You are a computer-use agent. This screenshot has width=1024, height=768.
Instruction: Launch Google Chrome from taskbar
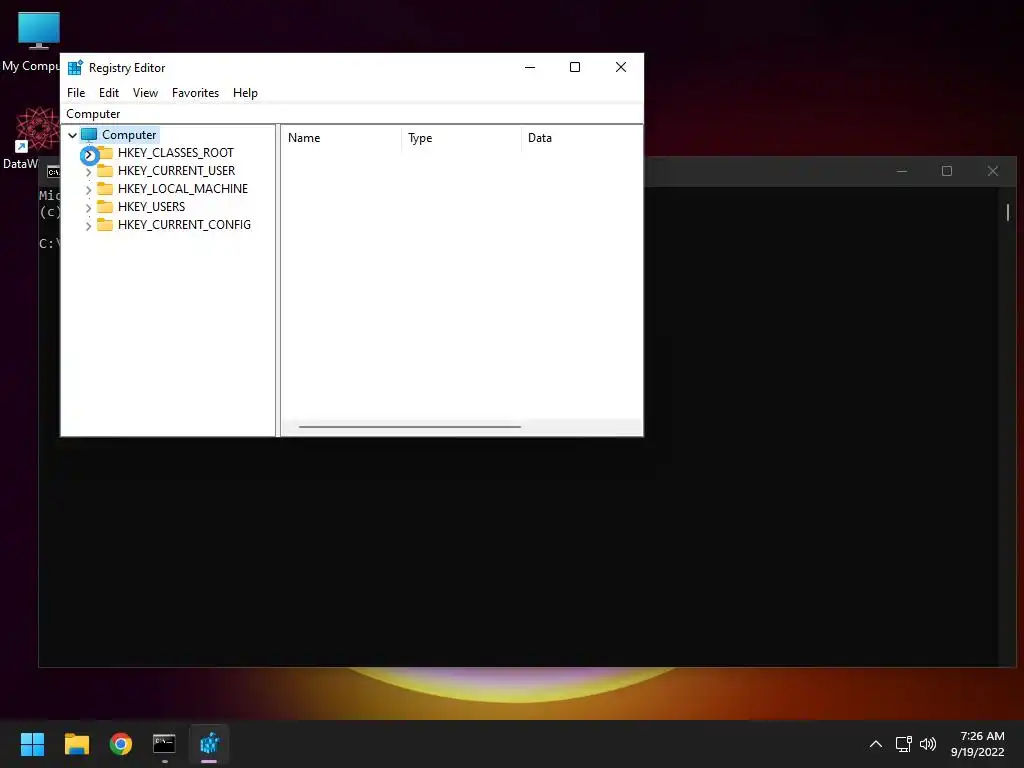coord(121,744)
